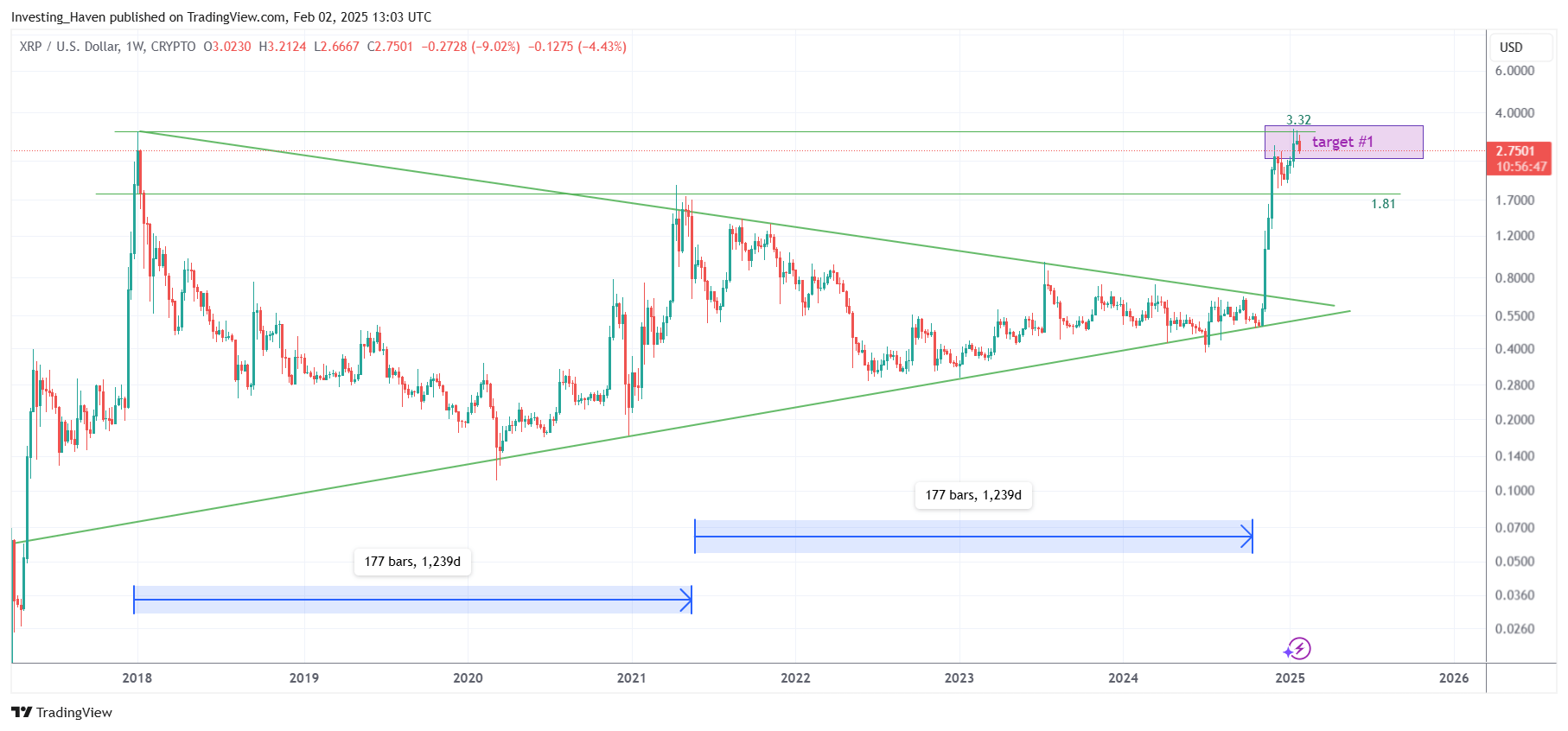Select the USD currency label on price axis
This screenshot has width=1568, height=731.
tap(1511, 48)
